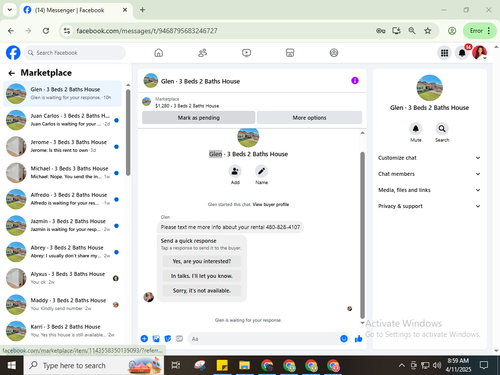The image size is (500, 375).
Task: Bookmark this page with star icon
Action: (428, 31)
